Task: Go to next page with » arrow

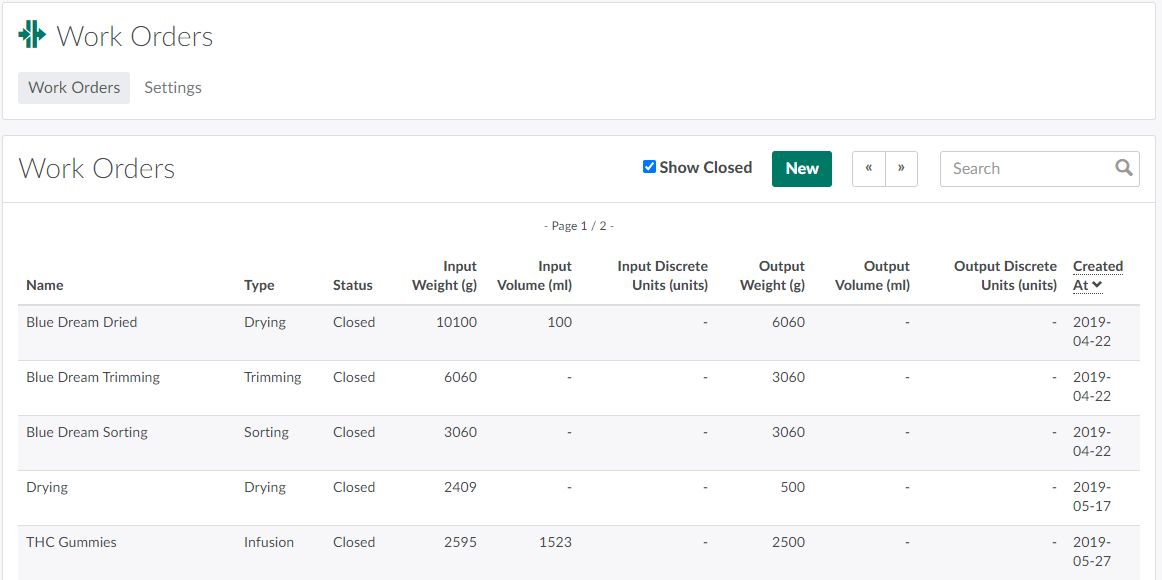Action: coord(901,169)
